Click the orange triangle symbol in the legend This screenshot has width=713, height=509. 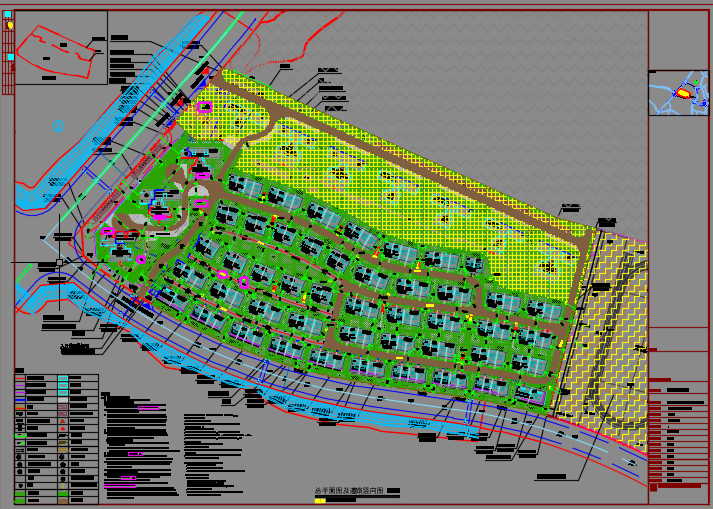point(63,421)
